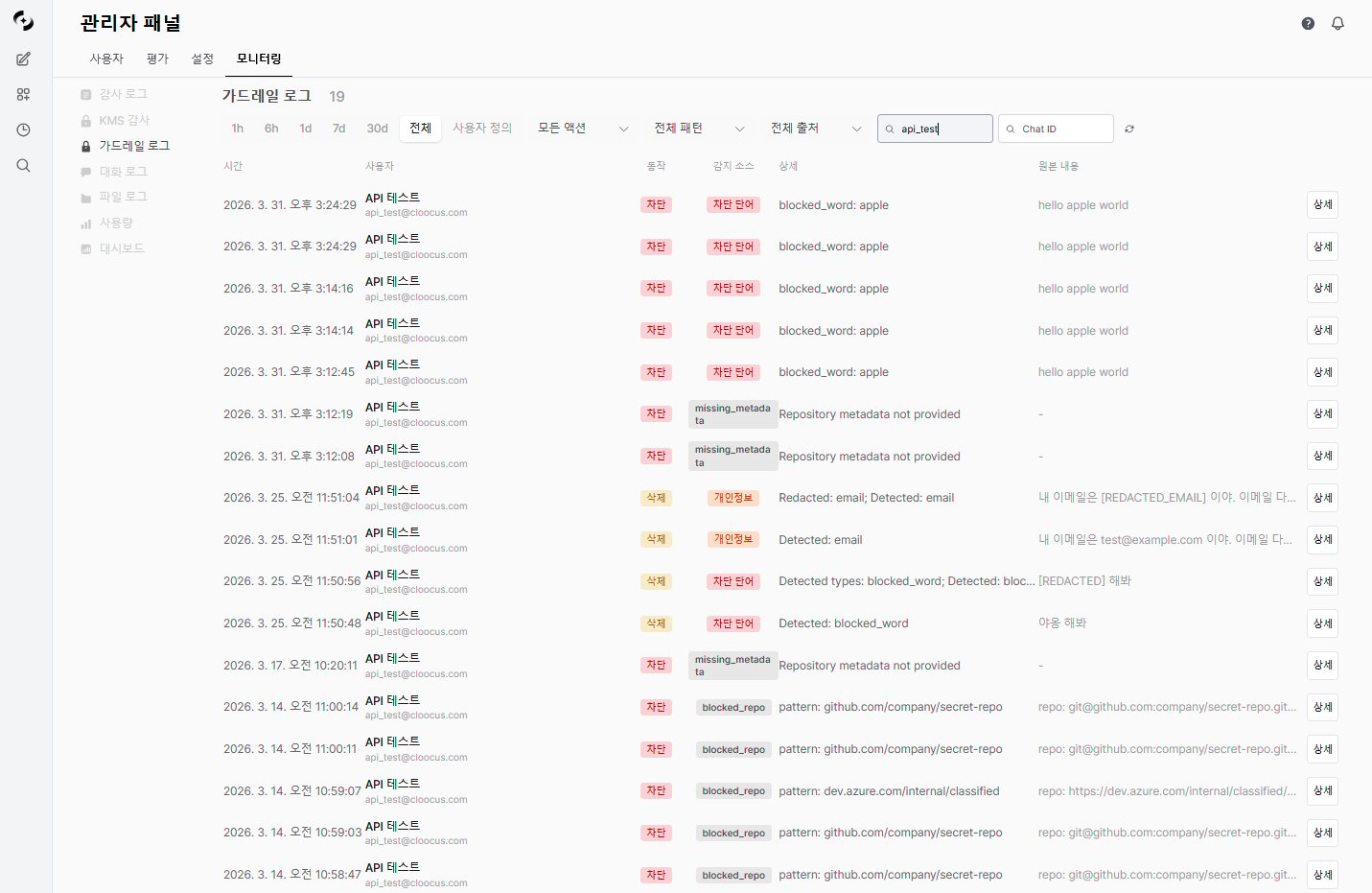The height and width of the screenshot is (893, 1372).
Task: Click the 감지 소스 column header
Action: click(733, 166)
